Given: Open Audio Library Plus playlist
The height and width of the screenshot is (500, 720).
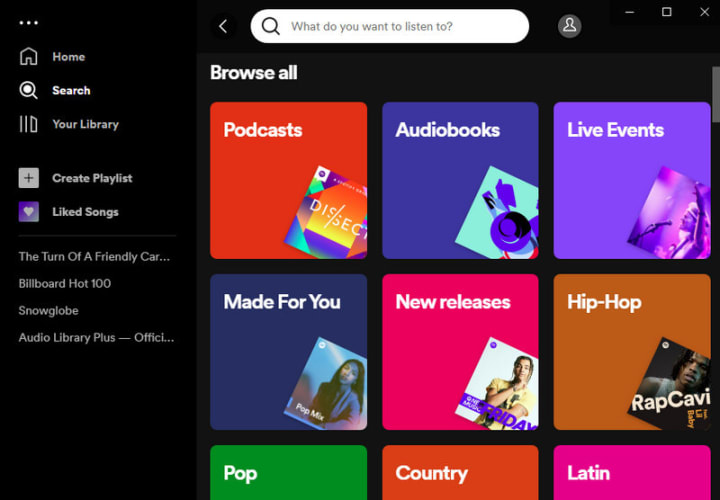Looking at the screenshot, I should (96, 337).
